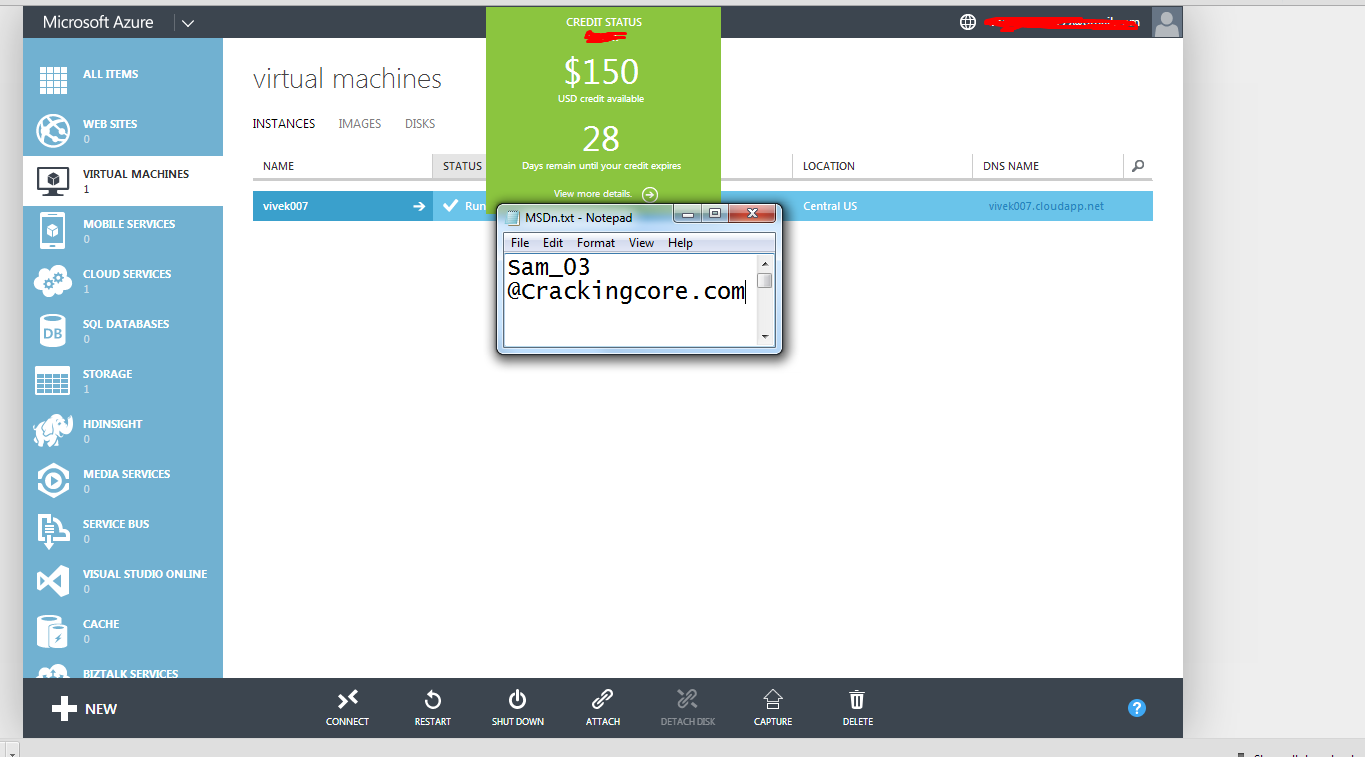1365x757 pixels.
Task: Click the Delete trash icon
Action: pyautogui.click(x=858, y=699)
